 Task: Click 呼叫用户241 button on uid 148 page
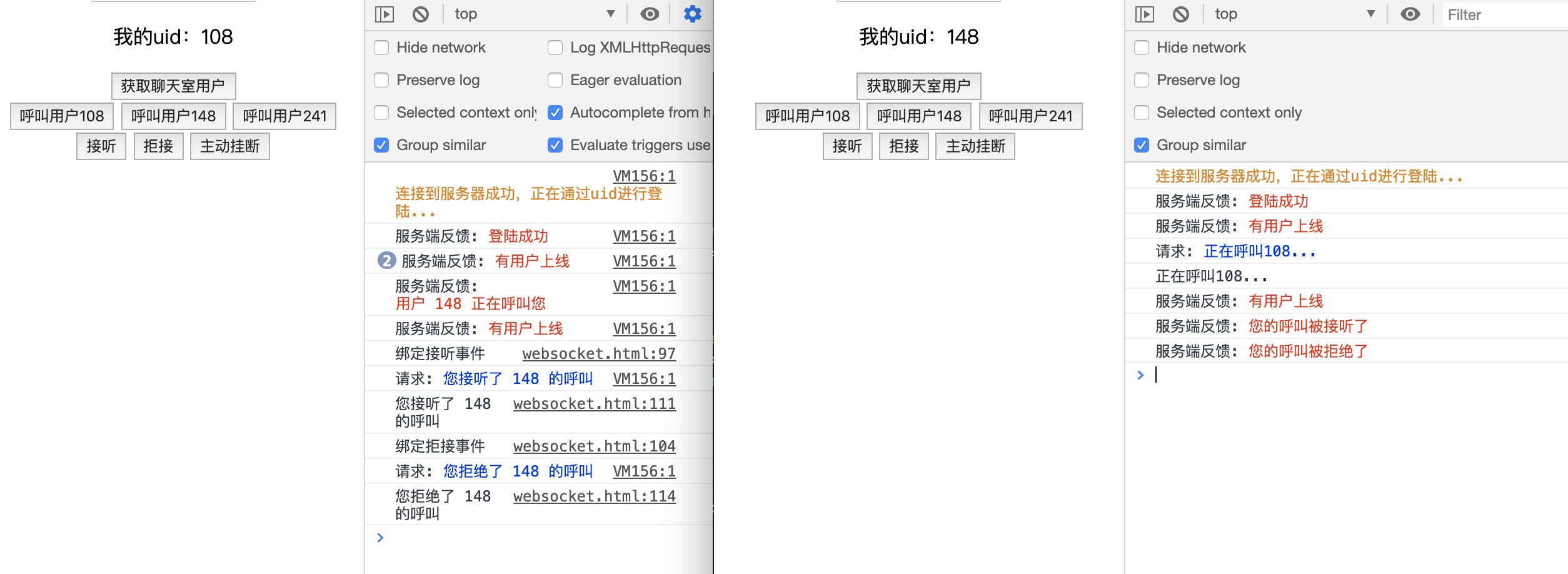click(x=1030, y=116)
